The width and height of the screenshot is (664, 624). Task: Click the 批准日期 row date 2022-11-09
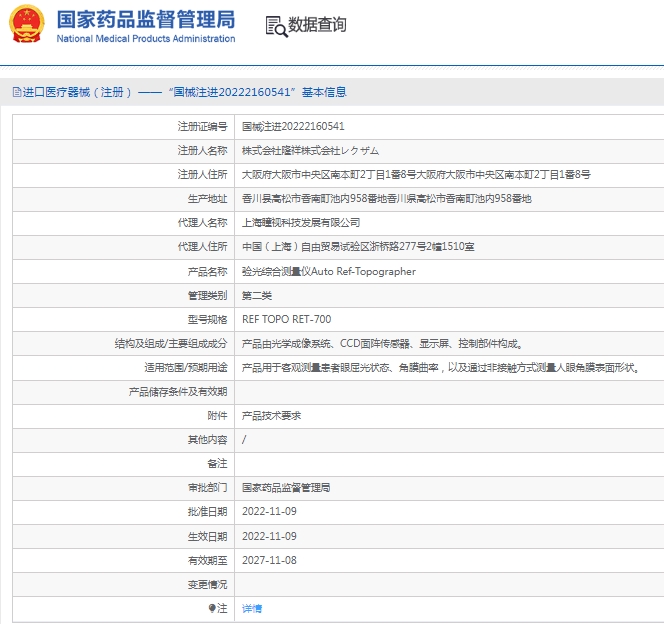[x=269, y=511]
